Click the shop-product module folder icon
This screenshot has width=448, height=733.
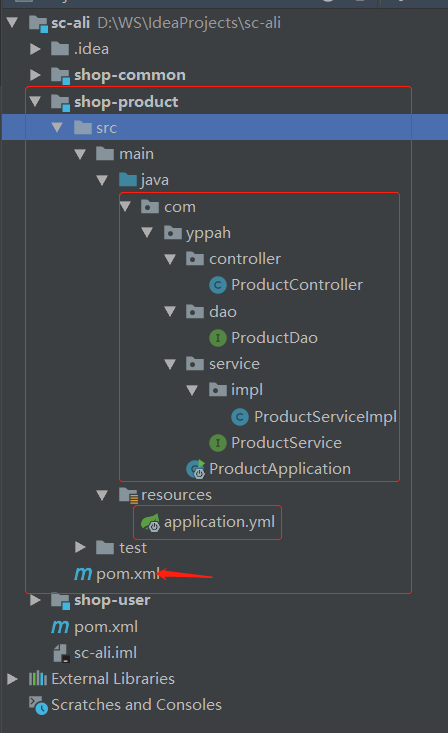click(x=60, y=102)
